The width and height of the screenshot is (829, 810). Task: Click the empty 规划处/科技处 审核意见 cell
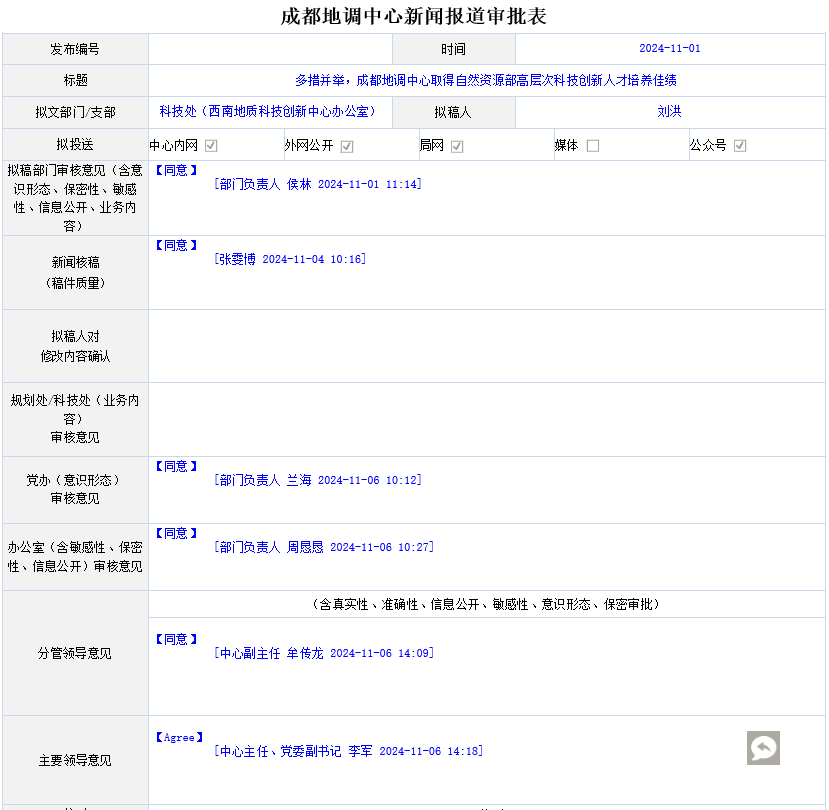(486, 420)
